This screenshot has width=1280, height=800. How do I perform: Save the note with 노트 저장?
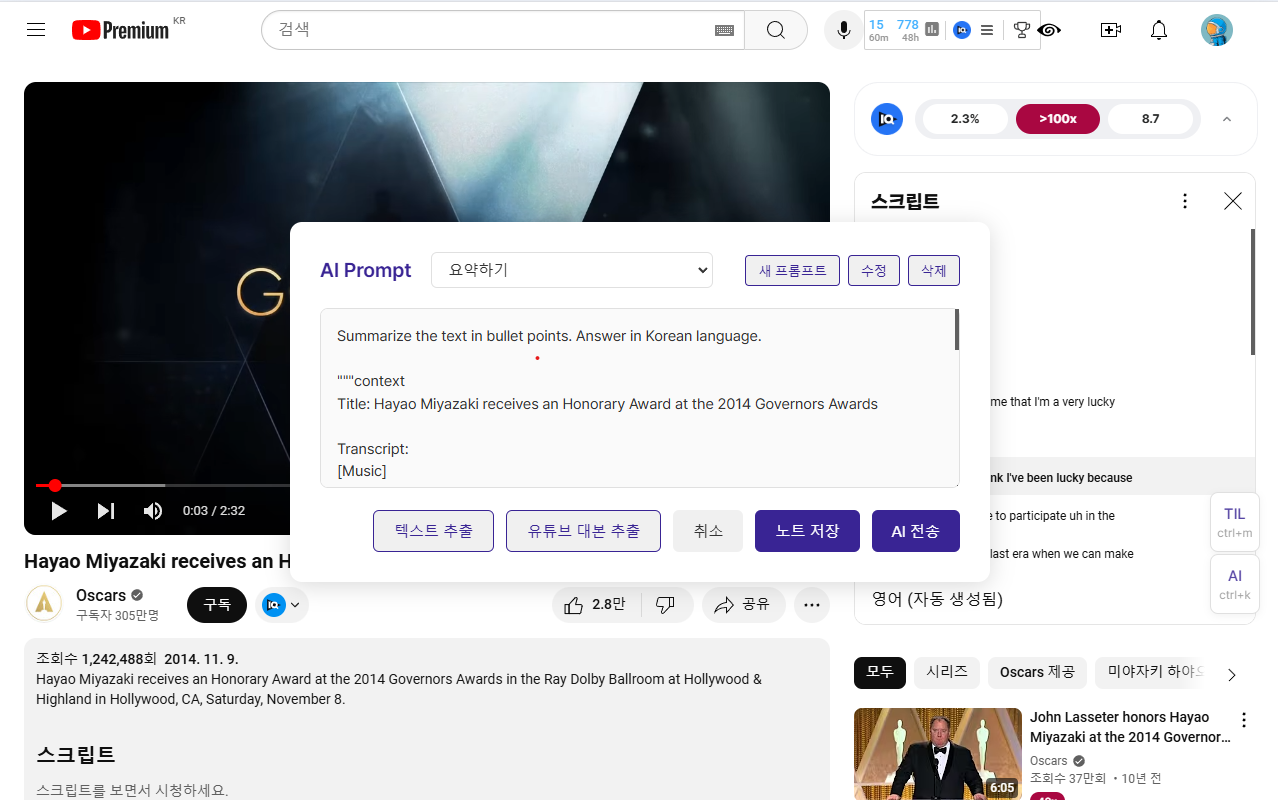coord(807,531)
